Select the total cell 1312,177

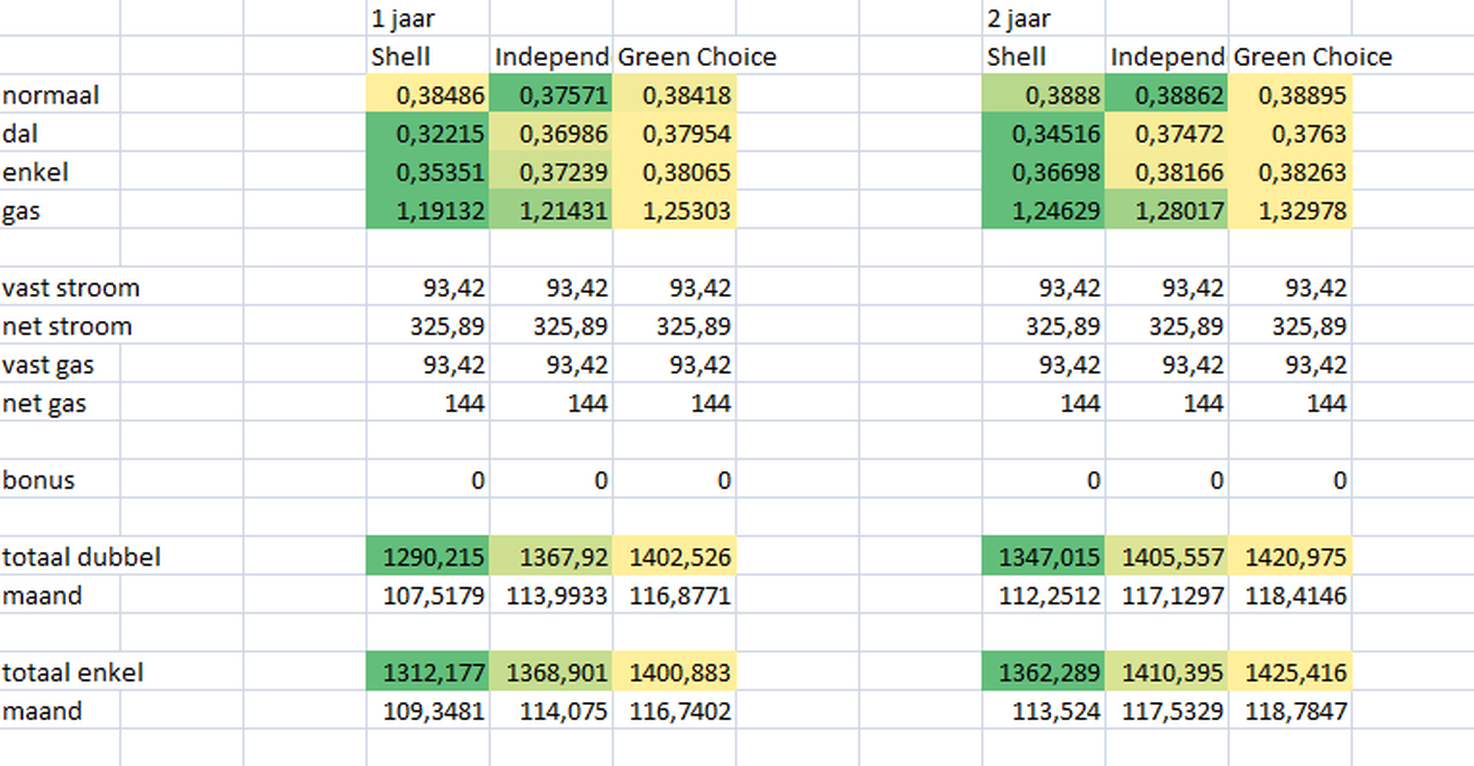tap(428, 672)
